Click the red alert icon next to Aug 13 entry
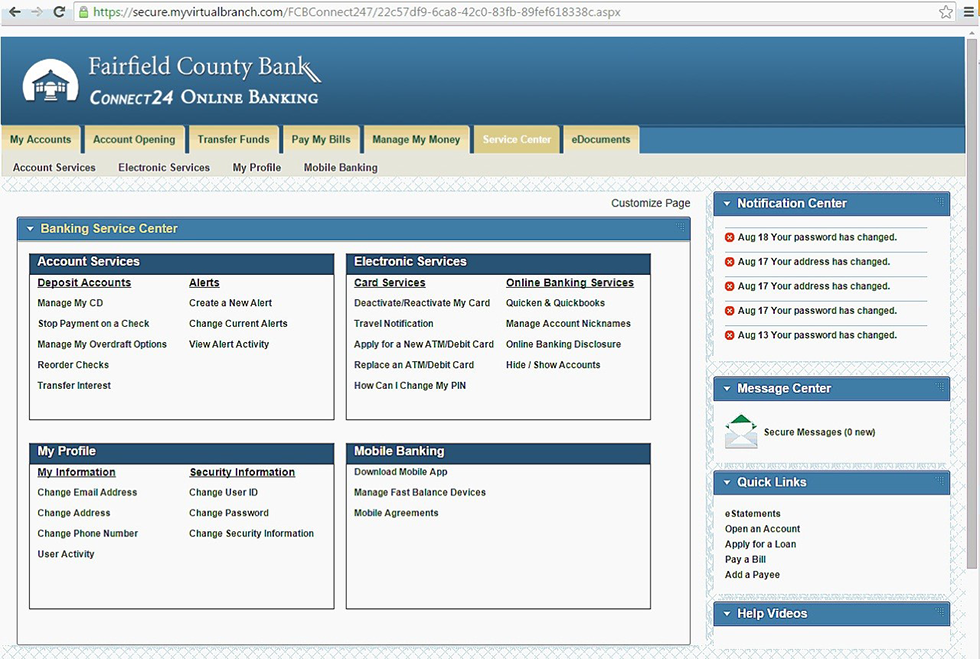Screen dimensions: 980x659 (x=729, y=335)
